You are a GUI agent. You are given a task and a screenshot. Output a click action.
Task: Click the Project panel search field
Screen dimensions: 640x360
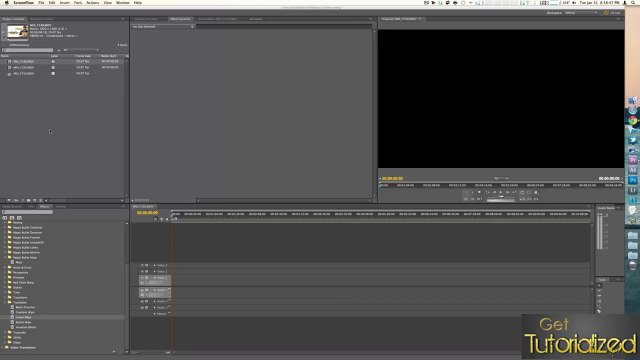(28, 50)
